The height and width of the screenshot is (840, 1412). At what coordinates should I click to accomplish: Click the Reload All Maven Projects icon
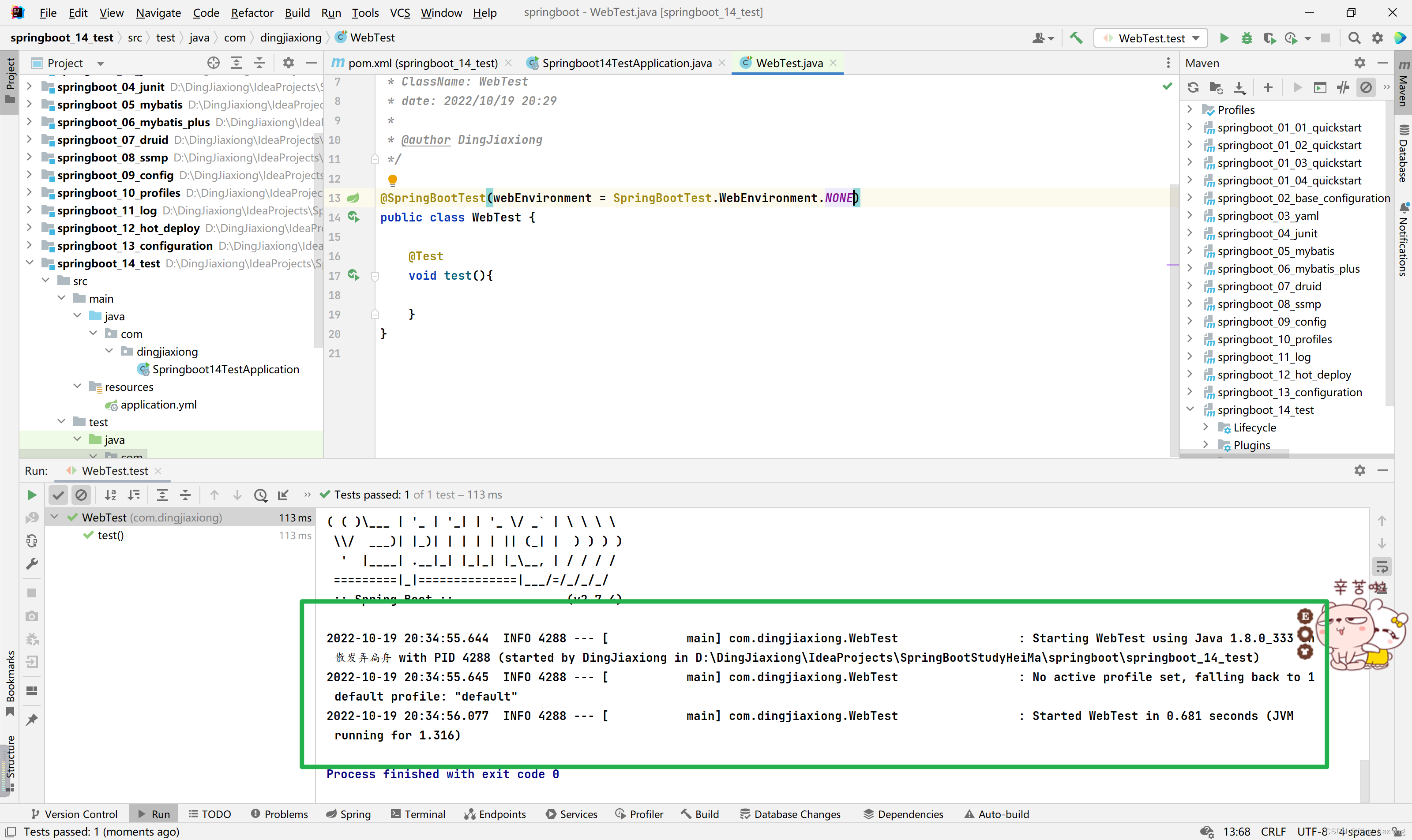[1193, 87]
